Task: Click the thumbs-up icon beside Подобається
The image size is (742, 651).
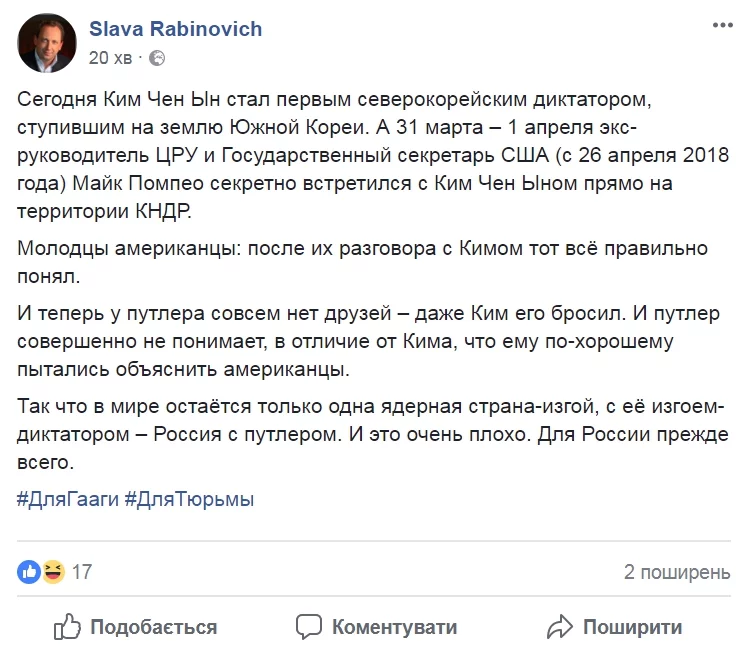Action: pos(66,627)
